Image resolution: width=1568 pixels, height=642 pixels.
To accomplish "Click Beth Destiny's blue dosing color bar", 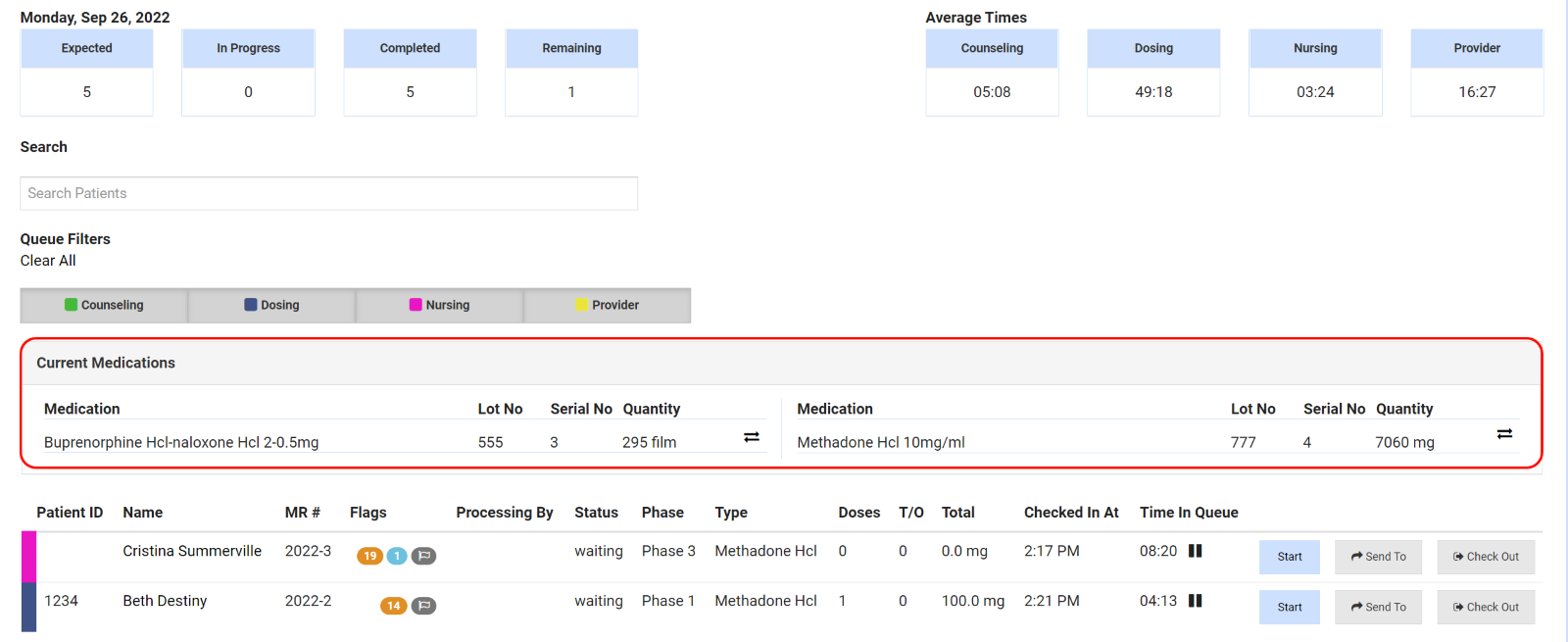I will 28,607.
